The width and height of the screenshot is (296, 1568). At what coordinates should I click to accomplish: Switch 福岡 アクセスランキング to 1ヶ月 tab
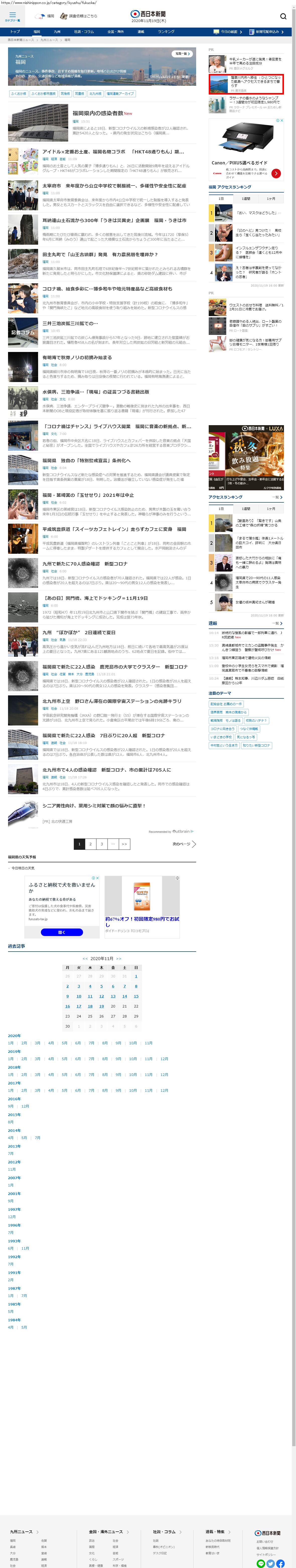pos(271,199)
